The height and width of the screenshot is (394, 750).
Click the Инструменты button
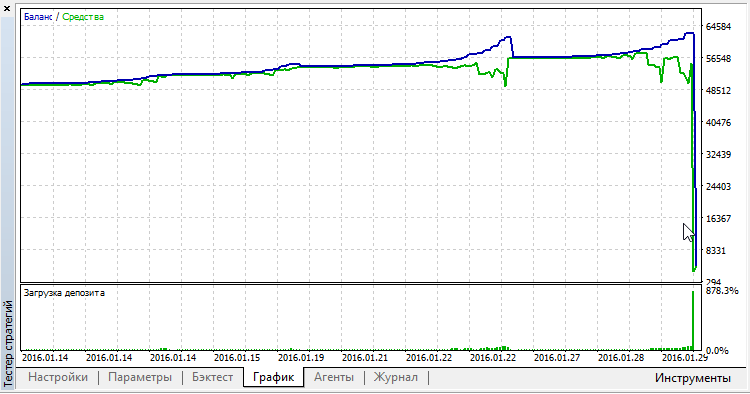[x=693, y=378]
